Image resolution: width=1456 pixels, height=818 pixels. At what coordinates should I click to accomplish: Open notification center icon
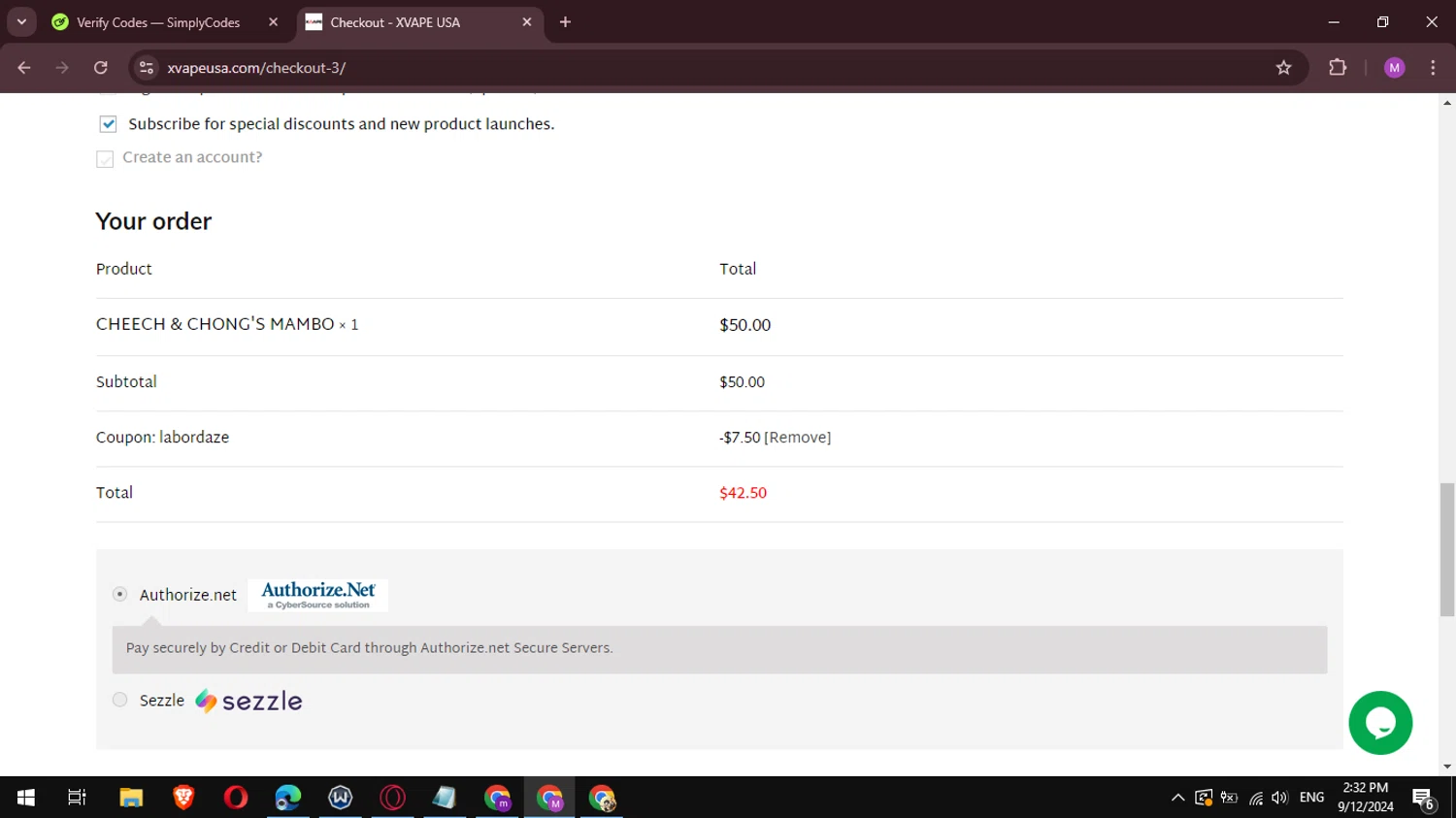coord(1424,798)
